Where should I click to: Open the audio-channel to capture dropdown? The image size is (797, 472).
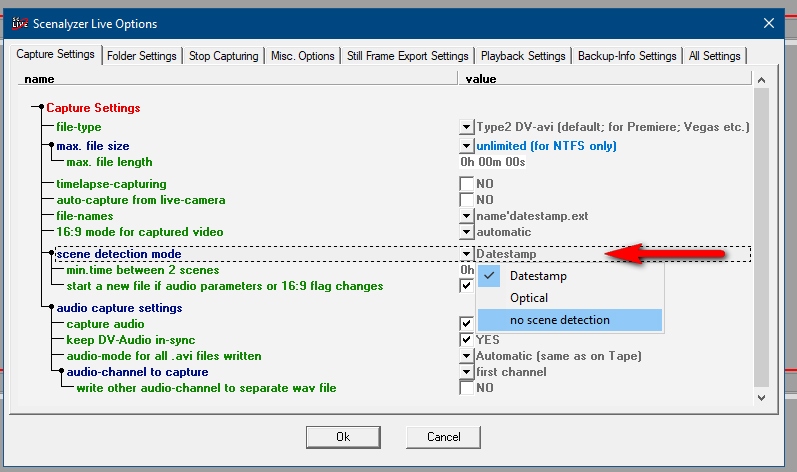[x=466, y=372]
